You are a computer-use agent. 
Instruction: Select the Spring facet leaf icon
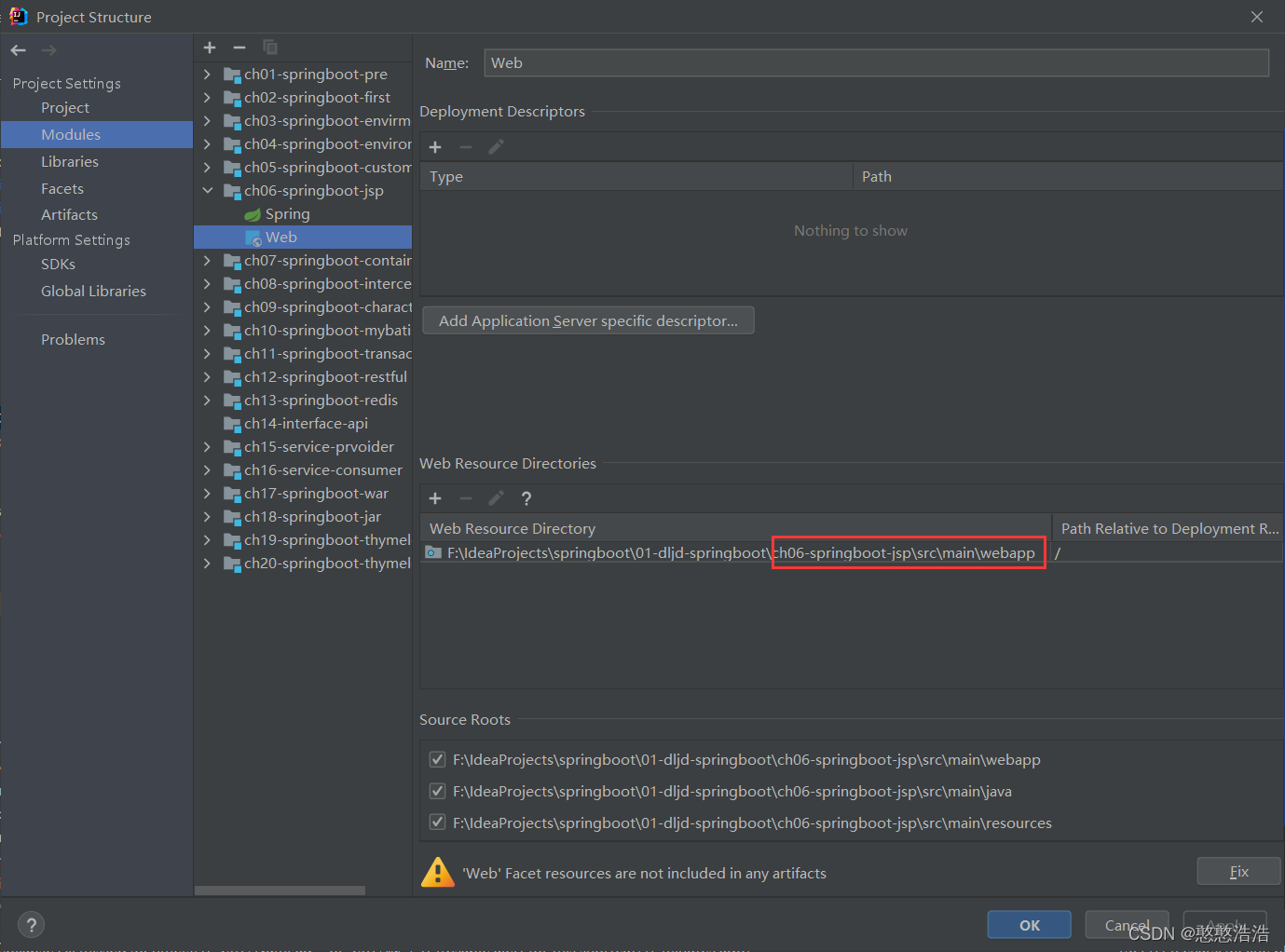[x=253, y=214]
